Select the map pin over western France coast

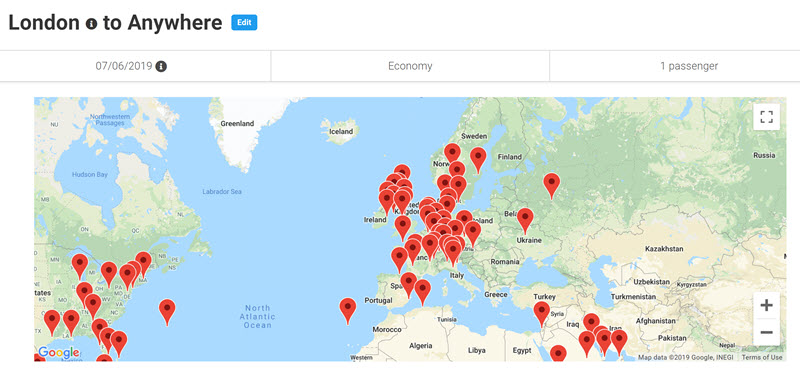399,259
